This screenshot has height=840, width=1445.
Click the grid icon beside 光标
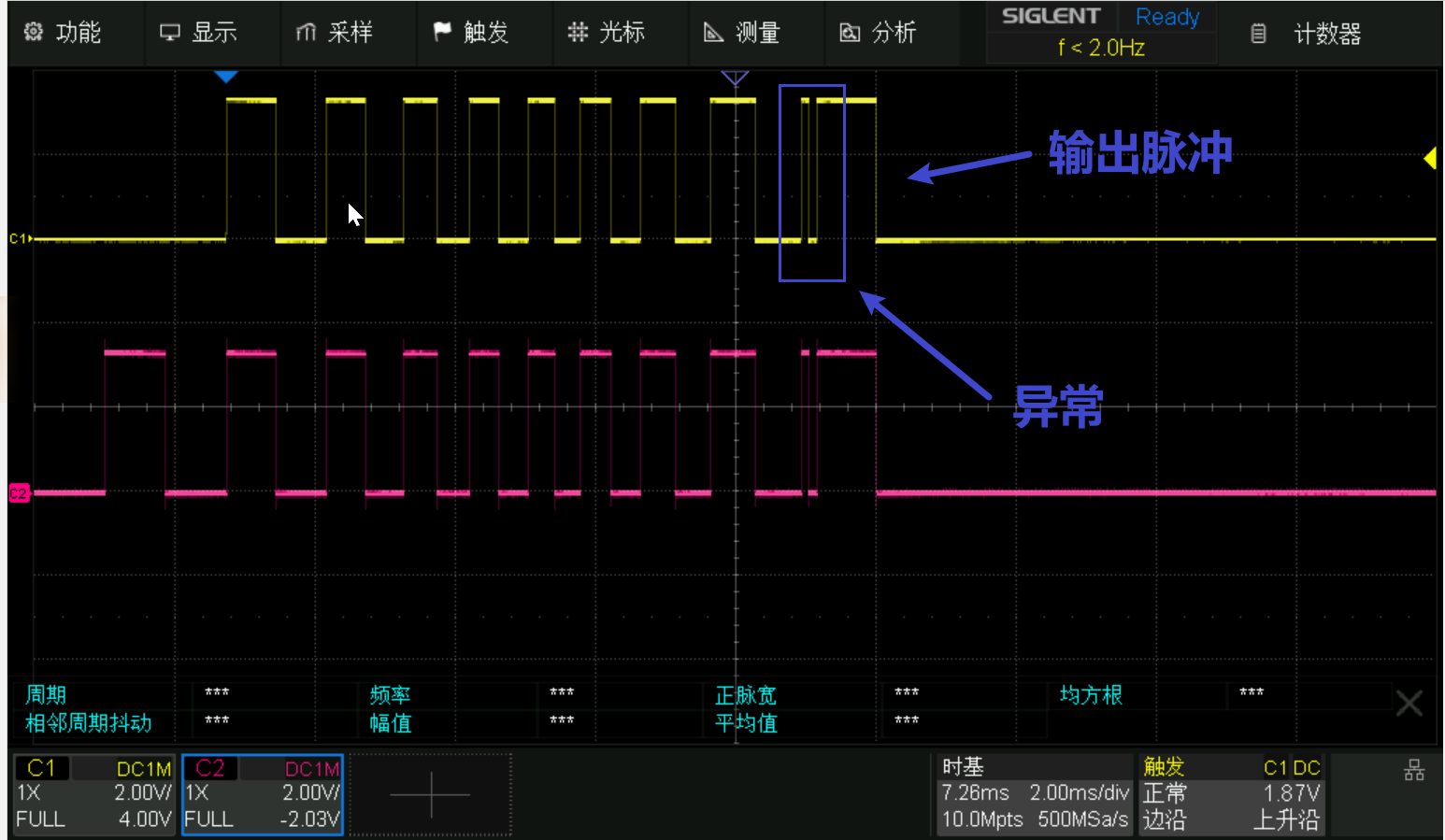click(578, 32)
